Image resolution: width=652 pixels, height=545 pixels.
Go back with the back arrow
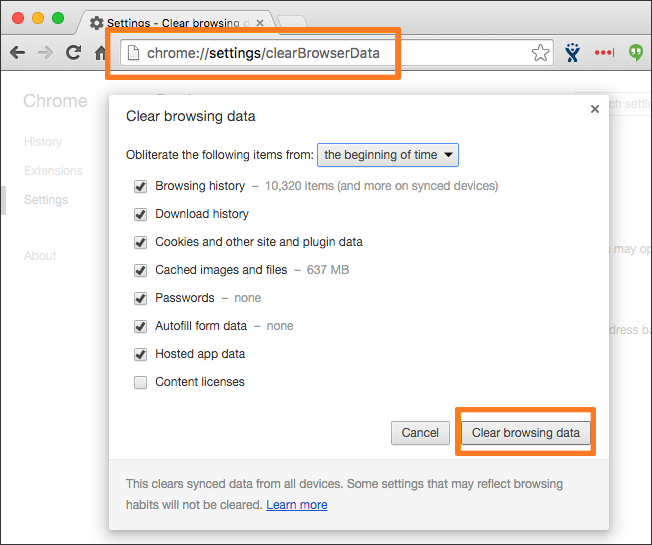[x=17, y=53]
